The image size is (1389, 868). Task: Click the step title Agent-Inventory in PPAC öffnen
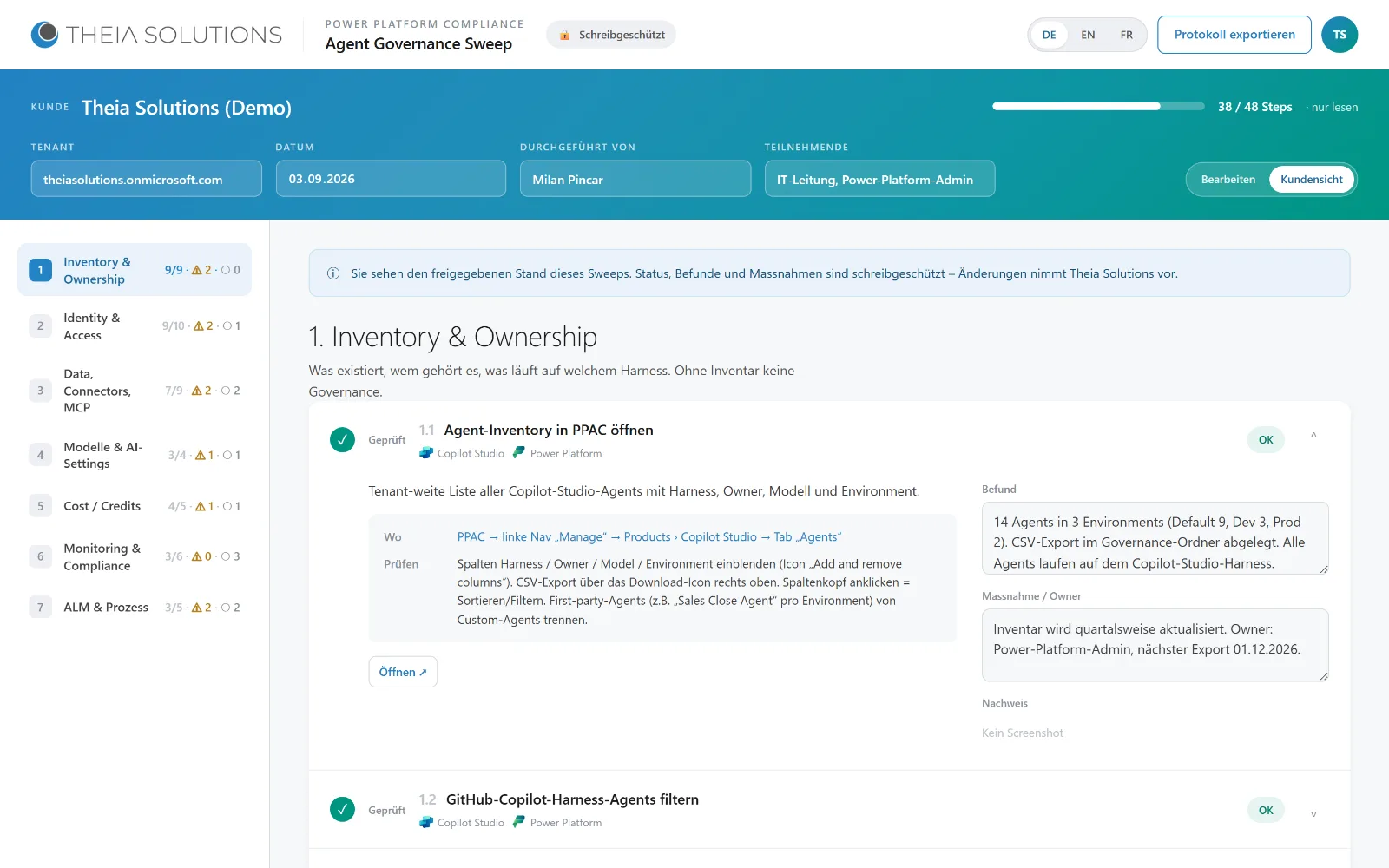(x=549, y=430)
